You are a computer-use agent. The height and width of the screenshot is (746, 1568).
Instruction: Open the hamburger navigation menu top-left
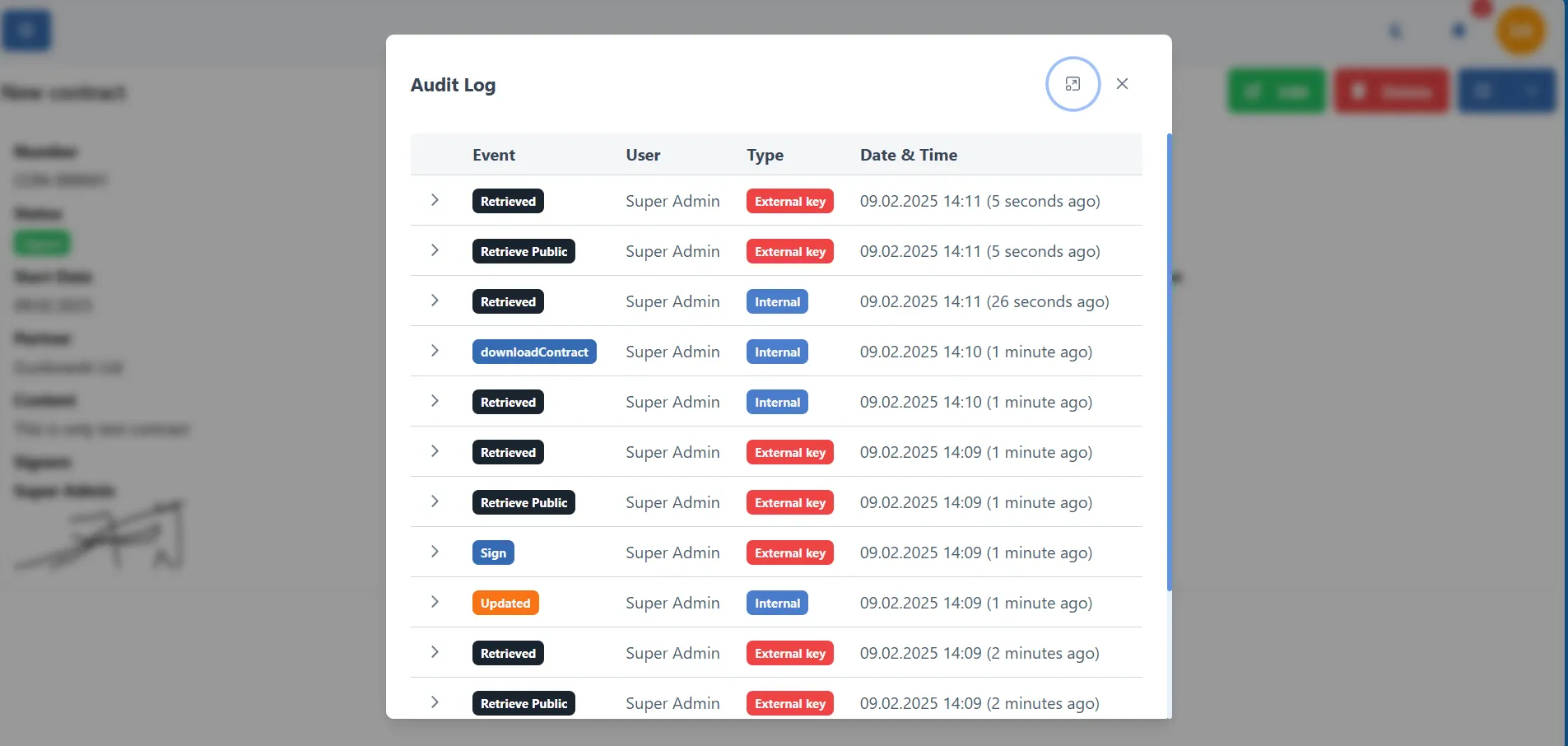(x=26, y=30)
